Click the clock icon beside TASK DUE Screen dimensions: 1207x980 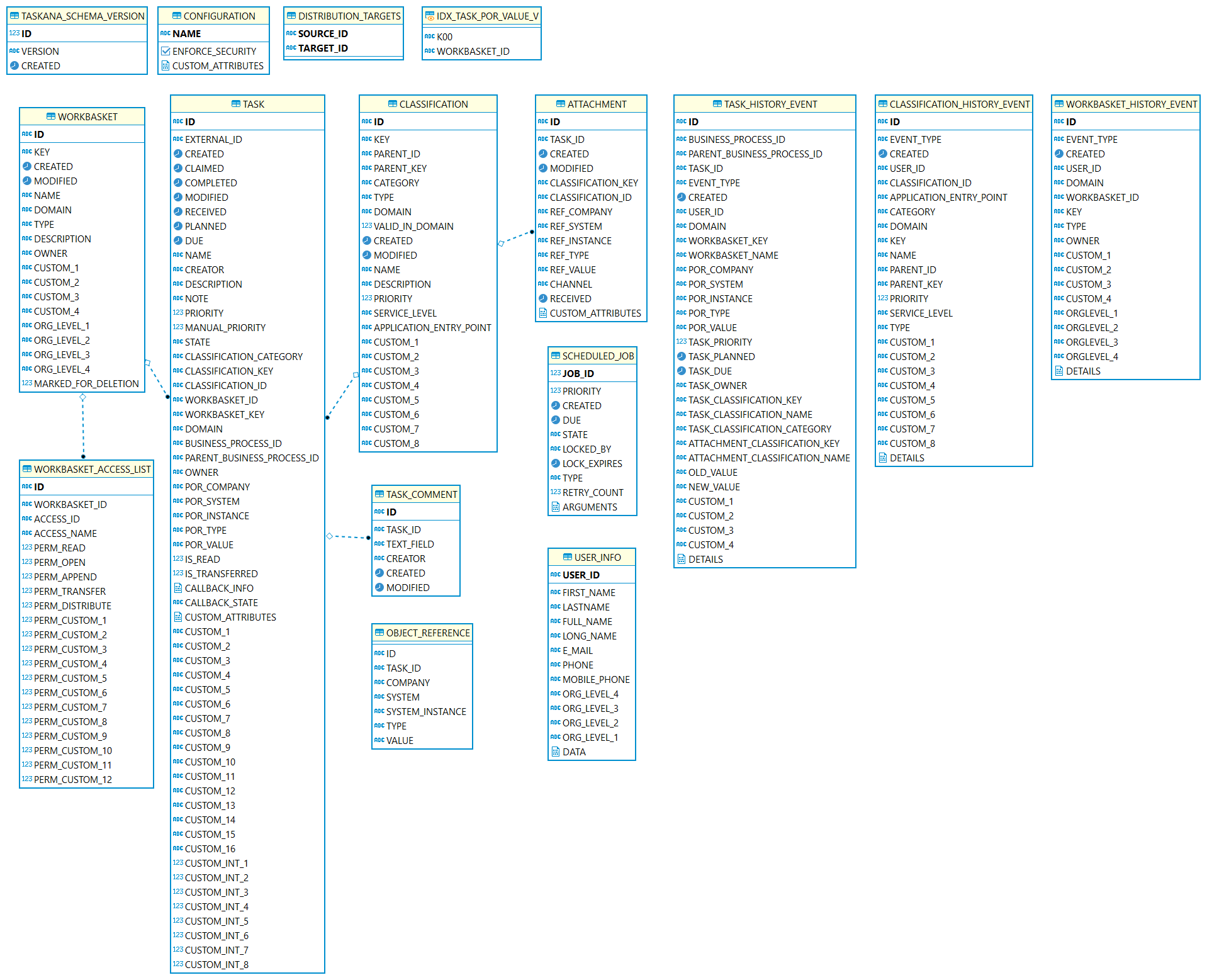[x=178, y=240]
